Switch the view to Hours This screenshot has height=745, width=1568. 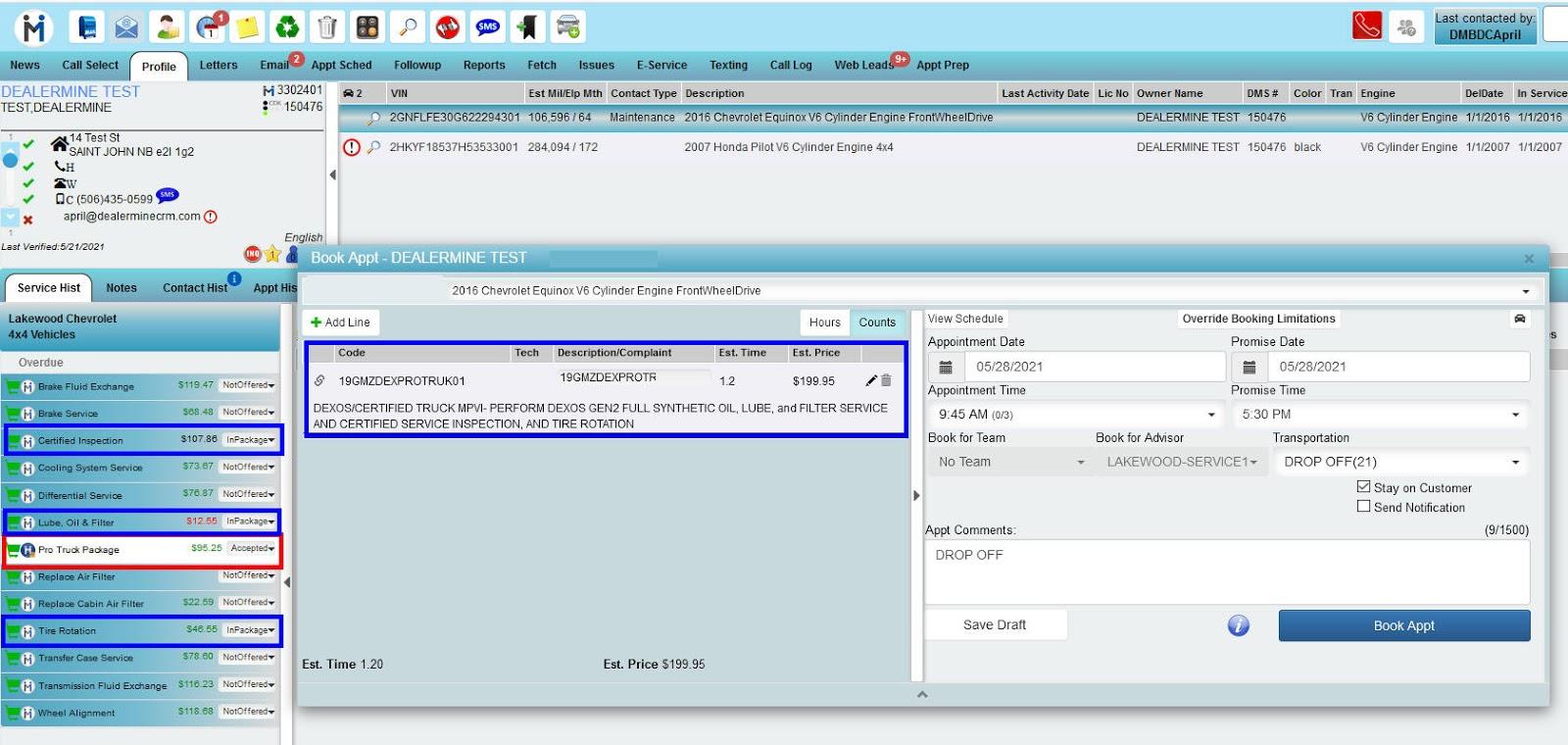click(x=824, y=323)
